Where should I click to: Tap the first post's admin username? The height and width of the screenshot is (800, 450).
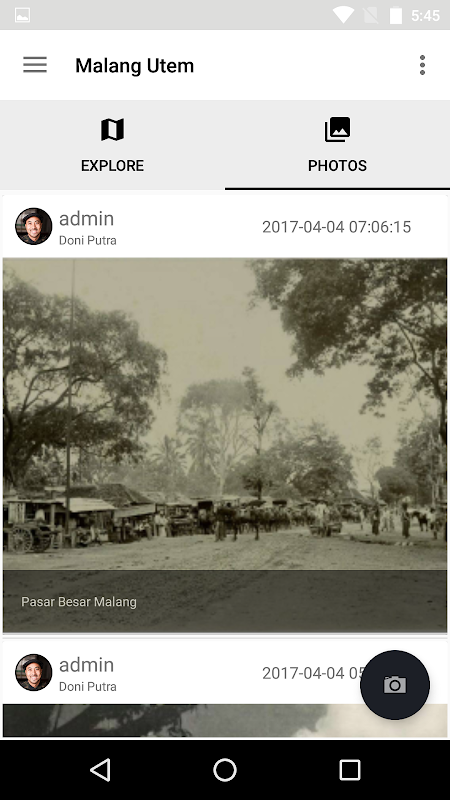(86, 219)
